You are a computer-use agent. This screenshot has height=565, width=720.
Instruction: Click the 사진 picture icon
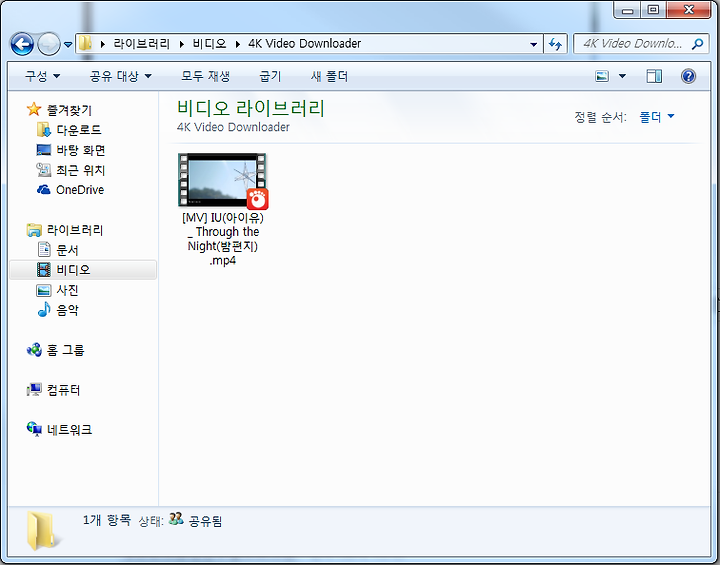[x=44, y=290]
